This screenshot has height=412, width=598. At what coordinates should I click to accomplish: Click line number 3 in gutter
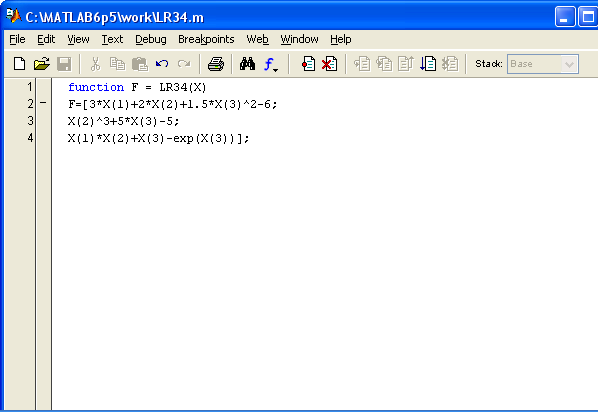pyautogui.click(x=30, y=121)
